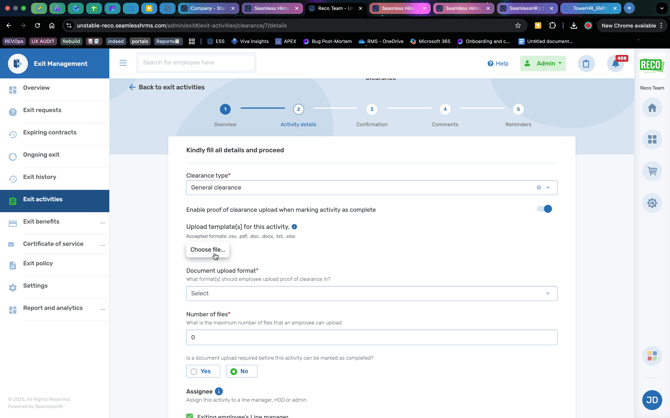Click the clipboard icon in header
Image resolution: width=670 pixels, height=418 pixels.
[586, 63]
